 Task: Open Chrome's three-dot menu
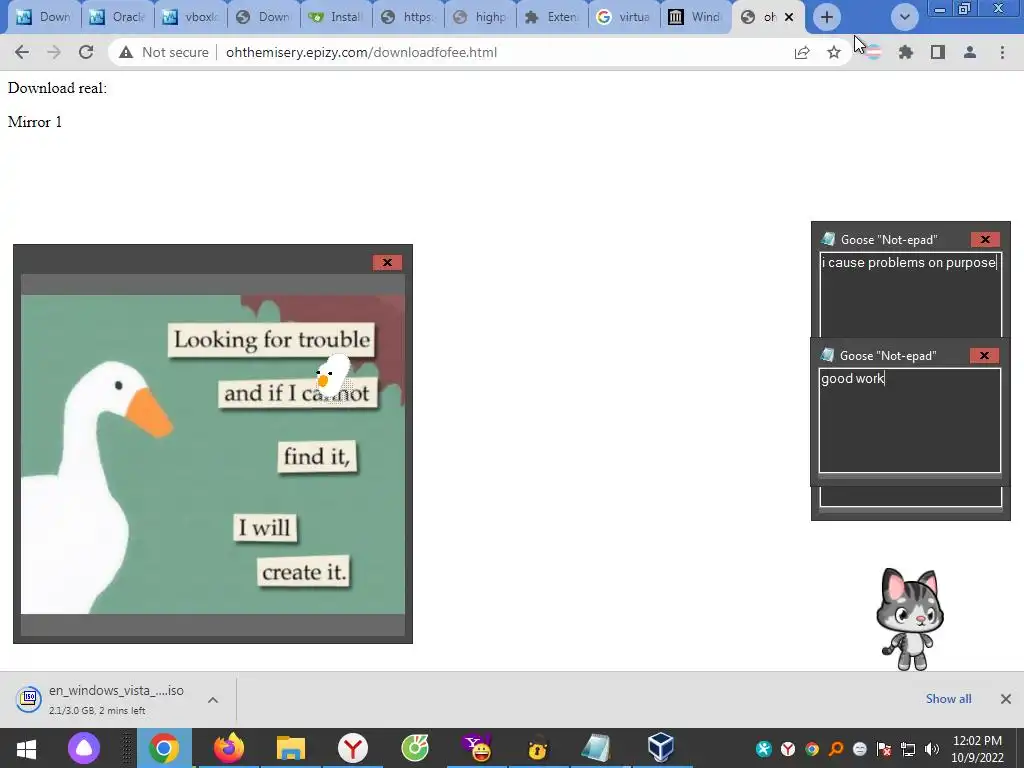point(1002,52)
